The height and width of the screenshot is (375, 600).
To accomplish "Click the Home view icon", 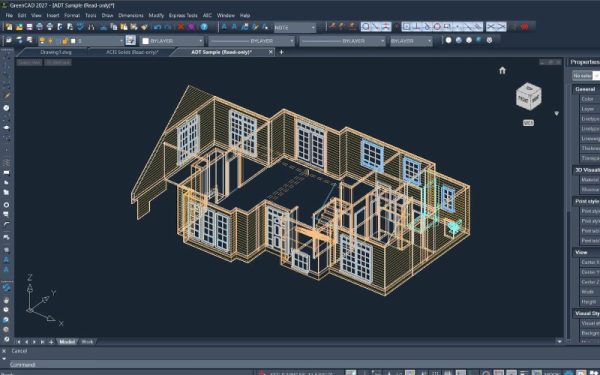I will [x=502, y=70].
